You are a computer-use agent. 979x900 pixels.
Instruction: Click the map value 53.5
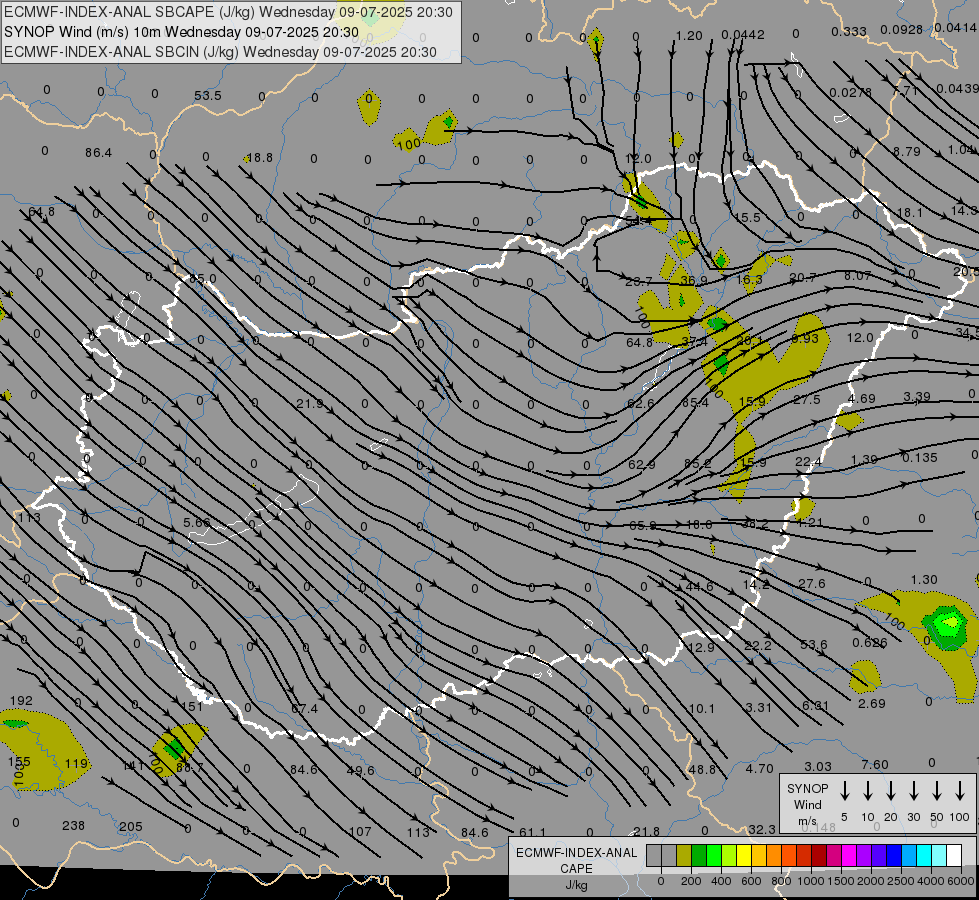[207, 96]
